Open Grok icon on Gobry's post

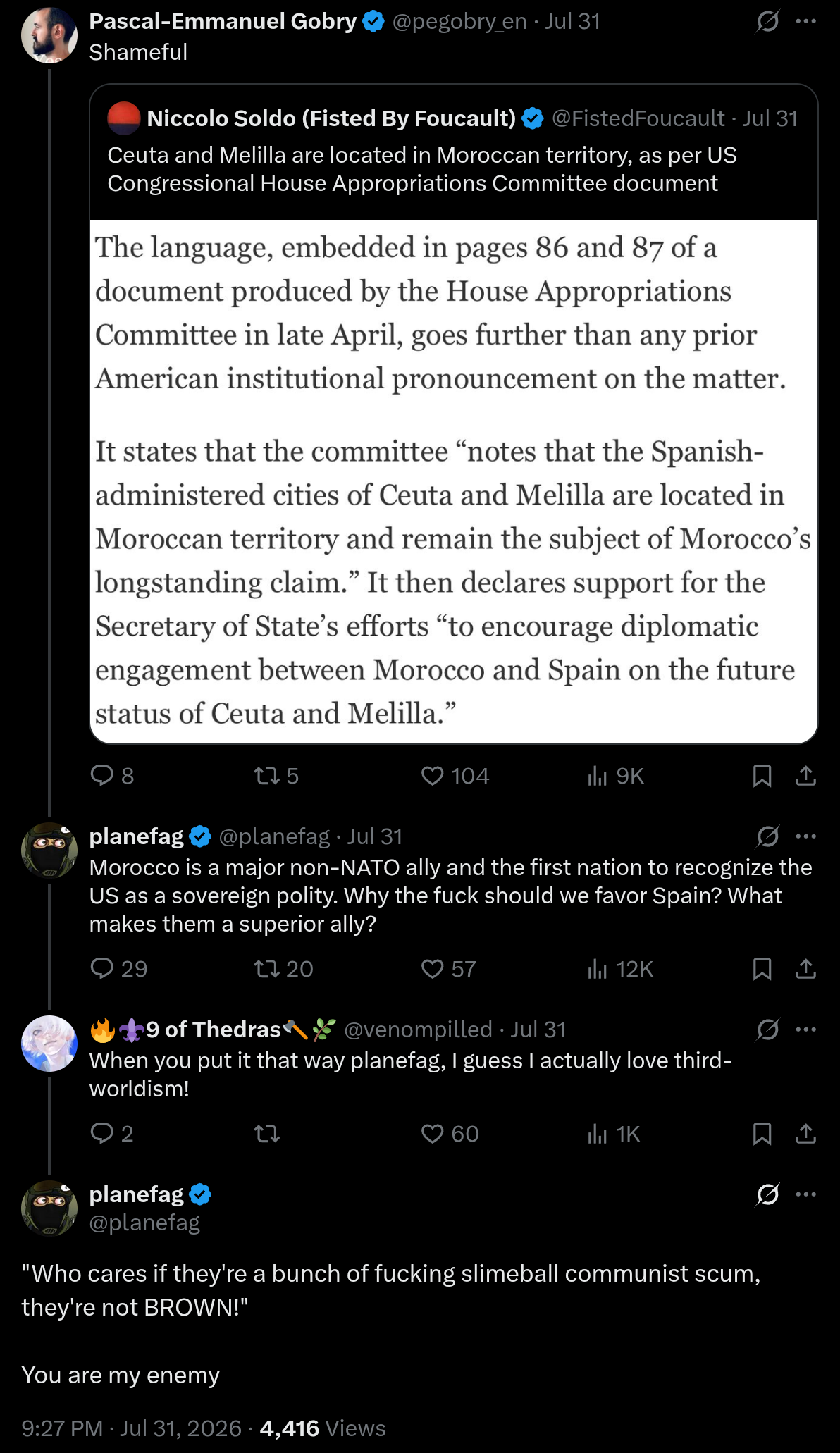point(767,22)
